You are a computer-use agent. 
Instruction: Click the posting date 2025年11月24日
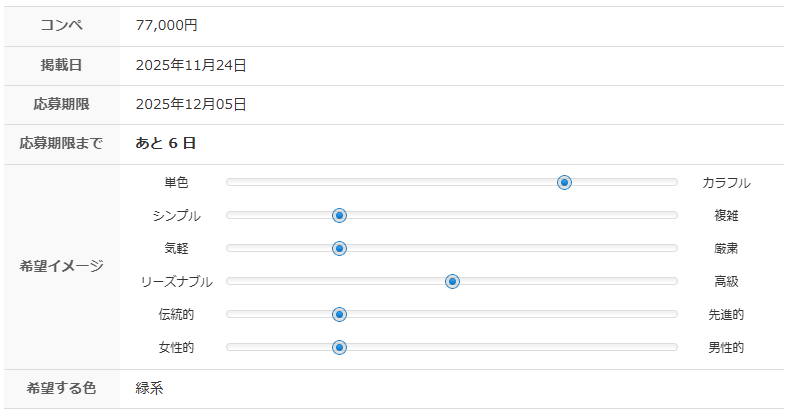(x=191, y=65)
